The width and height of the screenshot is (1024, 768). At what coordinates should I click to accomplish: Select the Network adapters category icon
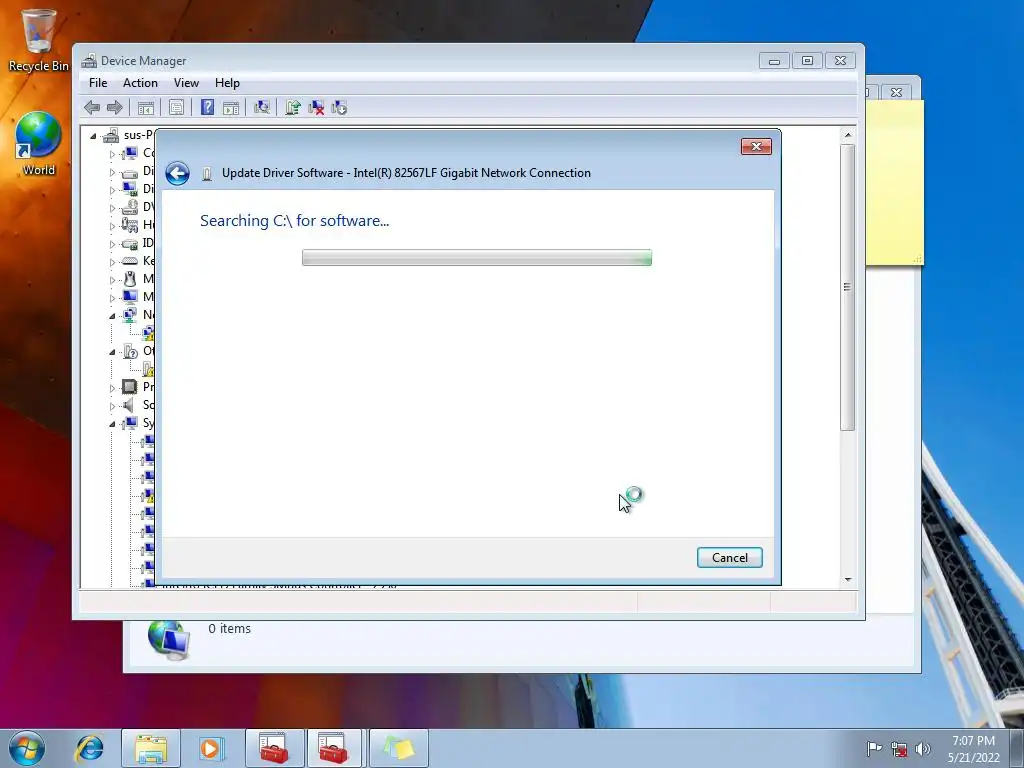click(129, 315)
